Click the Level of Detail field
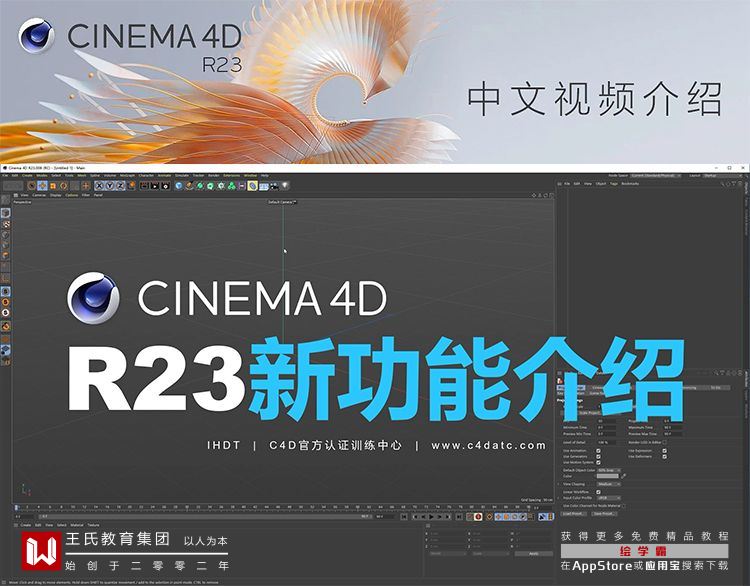The height and width of the screenshot is (586, 750). [607, 442]
